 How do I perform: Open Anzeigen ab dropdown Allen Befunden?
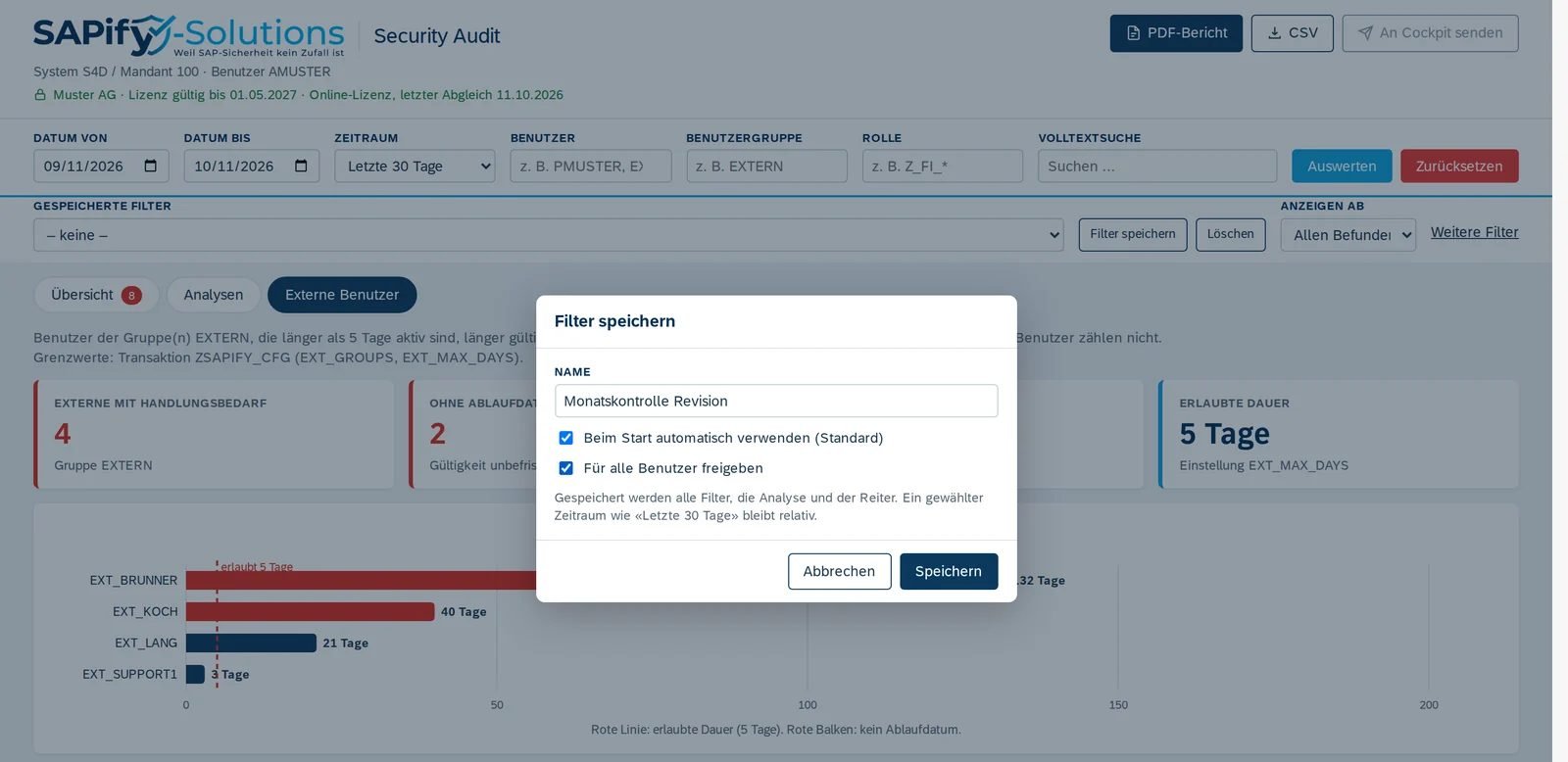(x=1347, y=235)
